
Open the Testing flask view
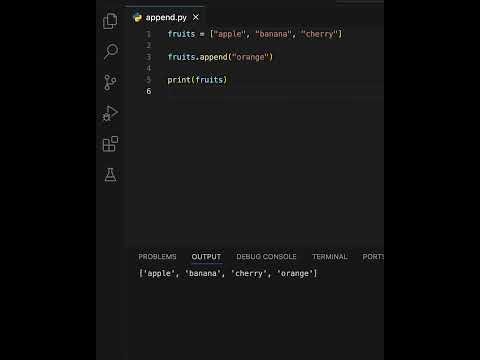click(x=110, y=175)
